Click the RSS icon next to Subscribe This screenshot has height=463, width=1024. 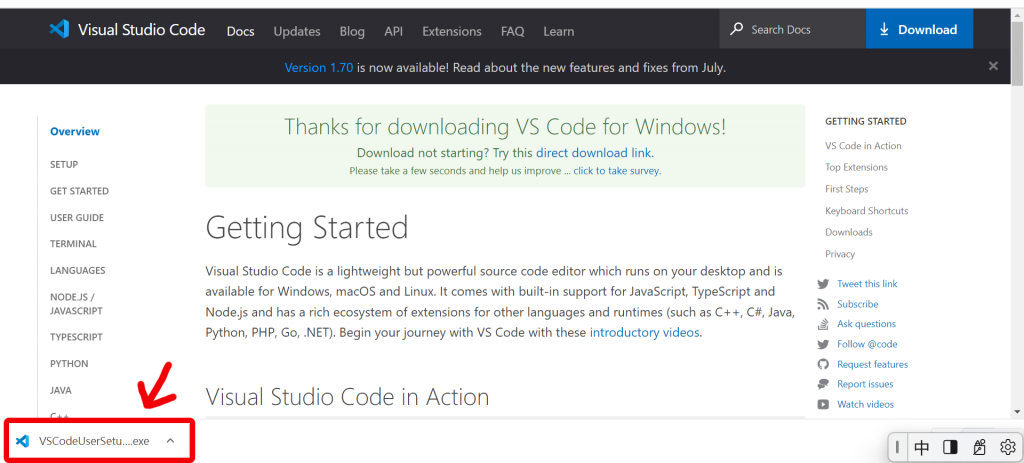823,304
